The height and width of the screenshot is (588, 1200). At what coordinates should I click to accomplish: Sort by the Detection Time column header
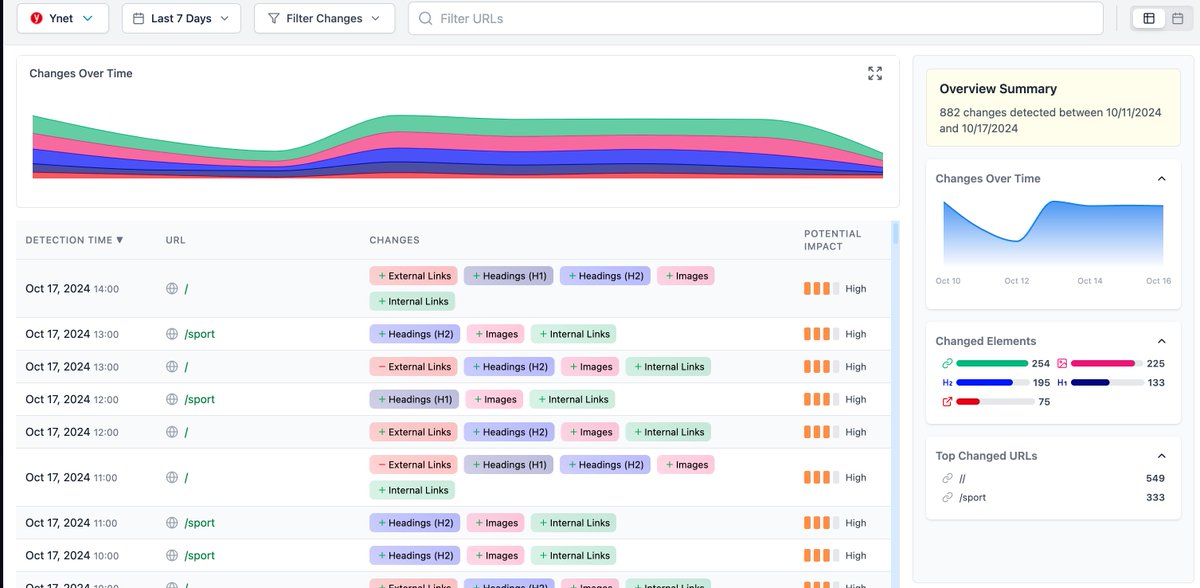click(x=75, y=240)
